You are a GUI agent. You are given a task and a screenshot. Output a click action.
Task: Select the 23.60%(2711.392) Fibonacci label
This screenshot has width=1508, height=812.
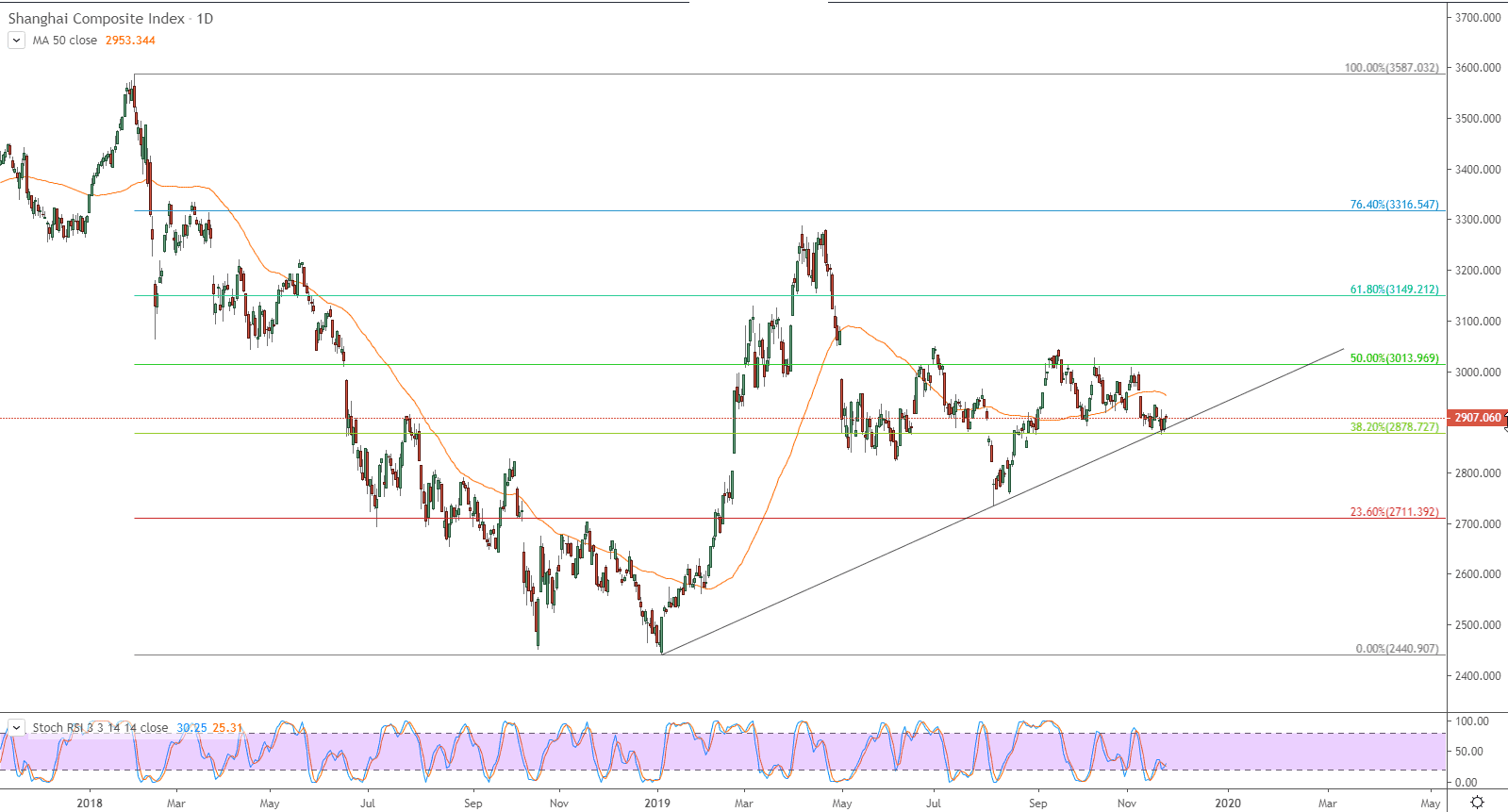pyautogui.click(x=1395, y=512)
